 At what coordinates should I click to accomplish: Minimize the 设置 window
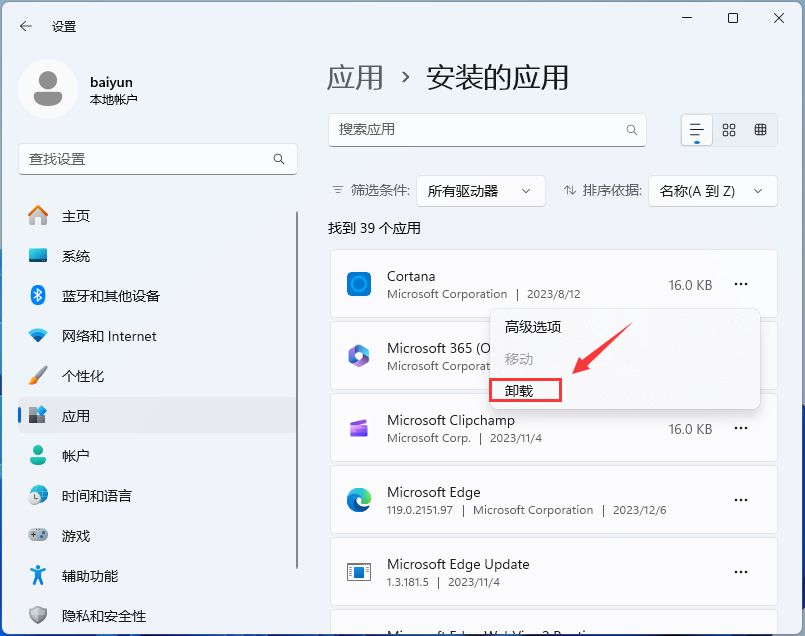[x=687, y=18]
